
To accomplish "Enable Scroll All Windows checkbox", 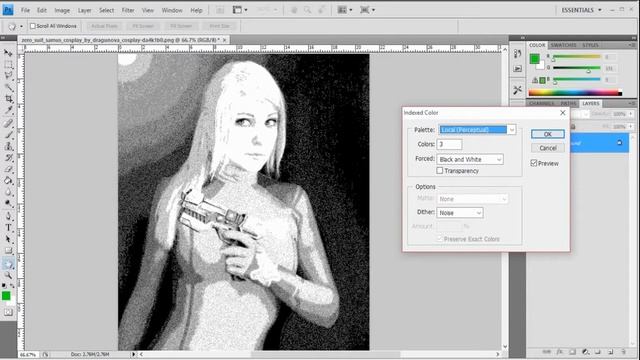I will pyautogui.click(x=33, y=26).
